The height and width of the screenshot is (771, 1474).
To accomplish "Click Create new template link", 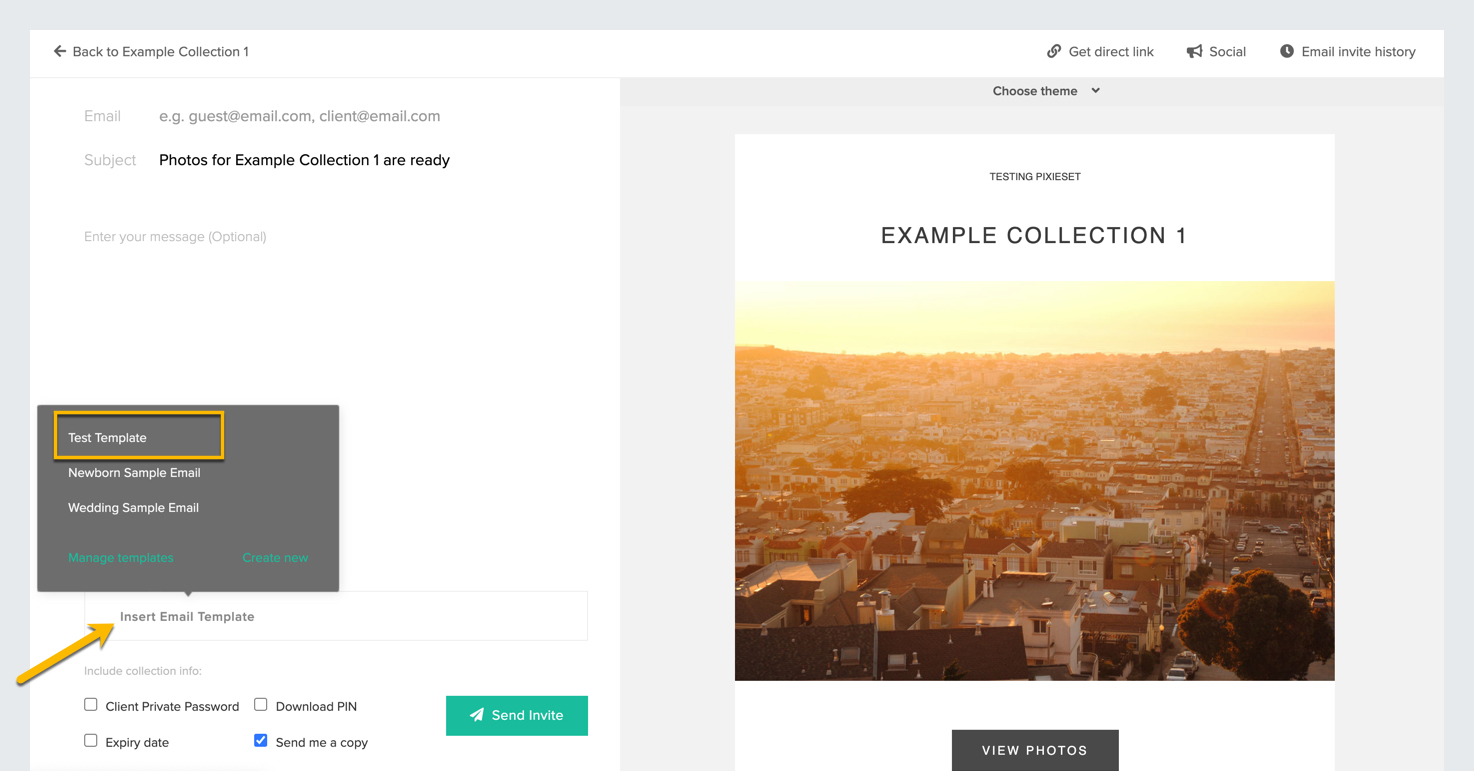I will (275, 558).
